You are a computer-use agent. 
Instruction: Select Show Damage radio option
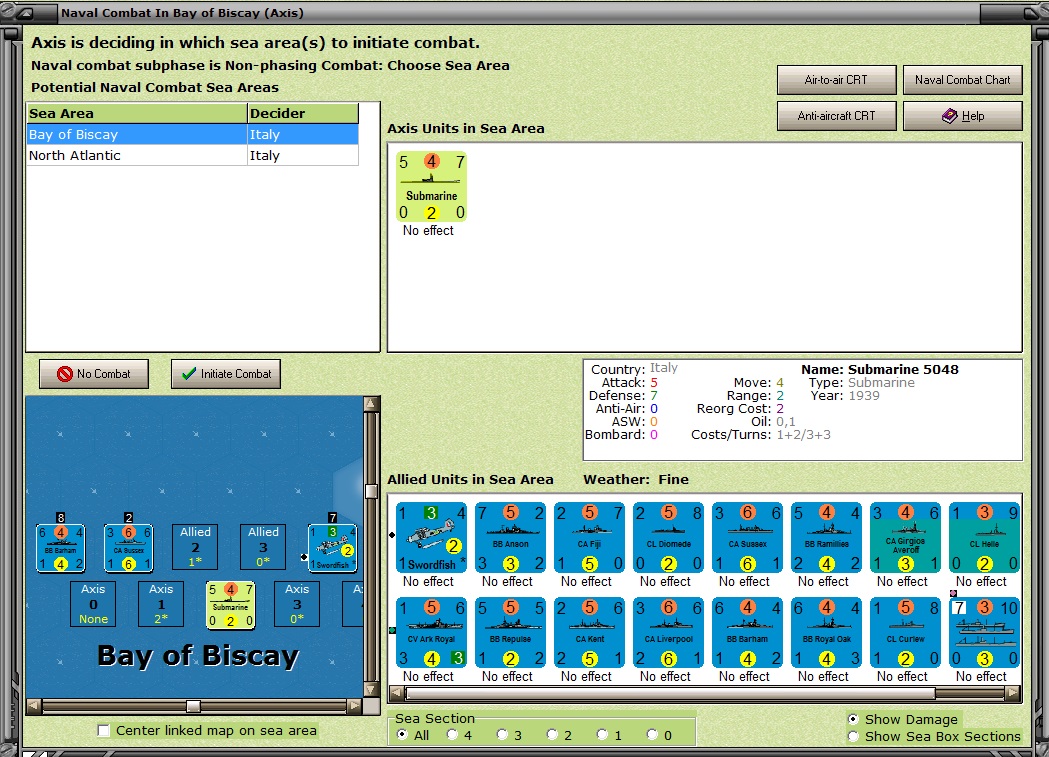click(x=853, y=719)
